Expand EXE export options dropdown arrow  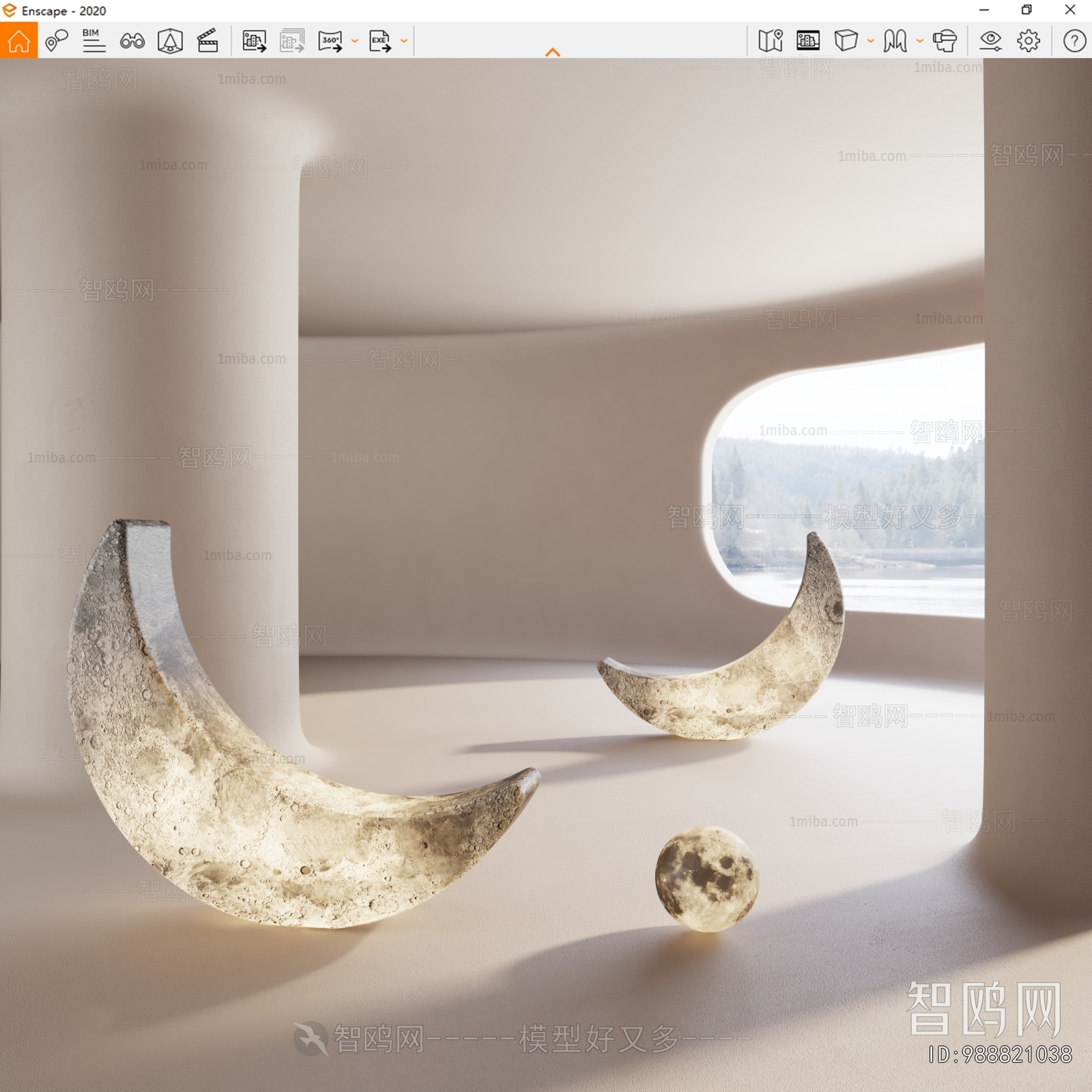tap(404, 41)
